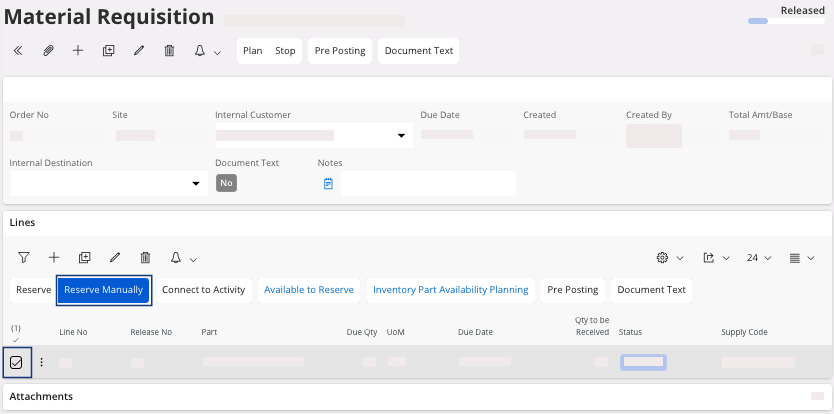
Task: Open the Internal Destination dropdown
Action: tap(195, 184)
